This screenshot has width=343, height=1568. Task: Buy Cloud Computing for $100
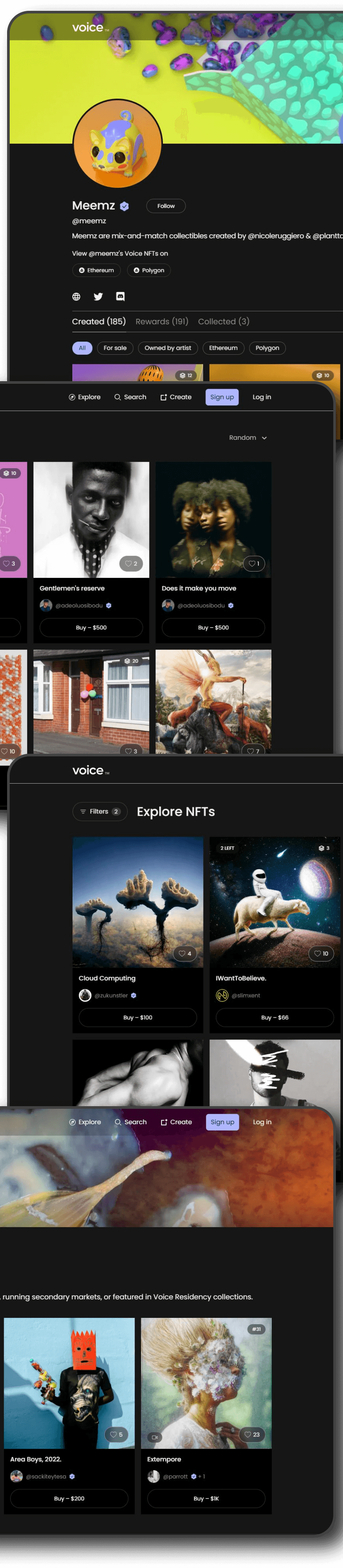(x=138, y=1017)
